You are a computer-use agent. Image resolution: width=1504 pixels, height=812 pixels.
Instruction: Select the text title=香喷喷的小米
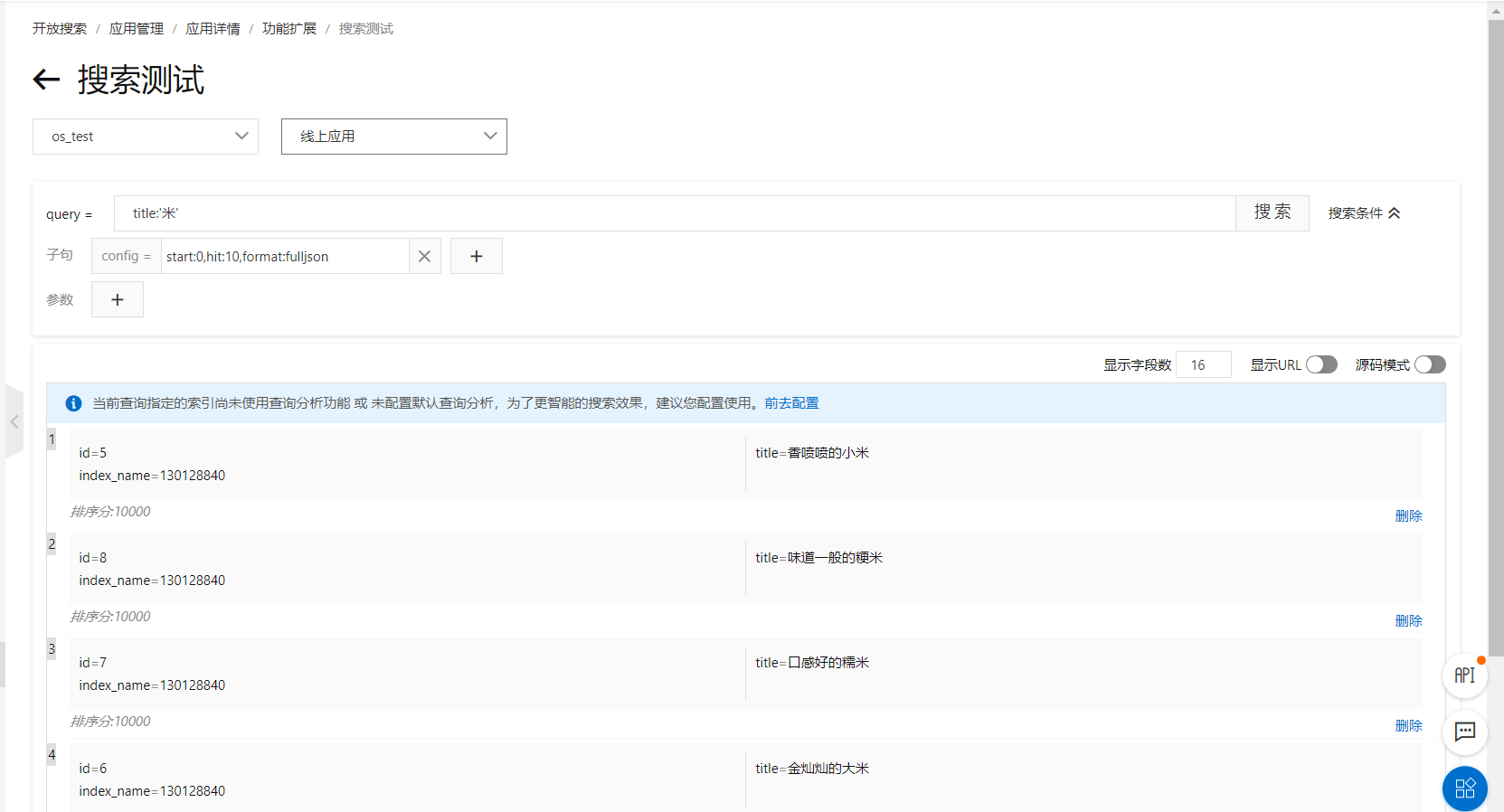[812, 453]
